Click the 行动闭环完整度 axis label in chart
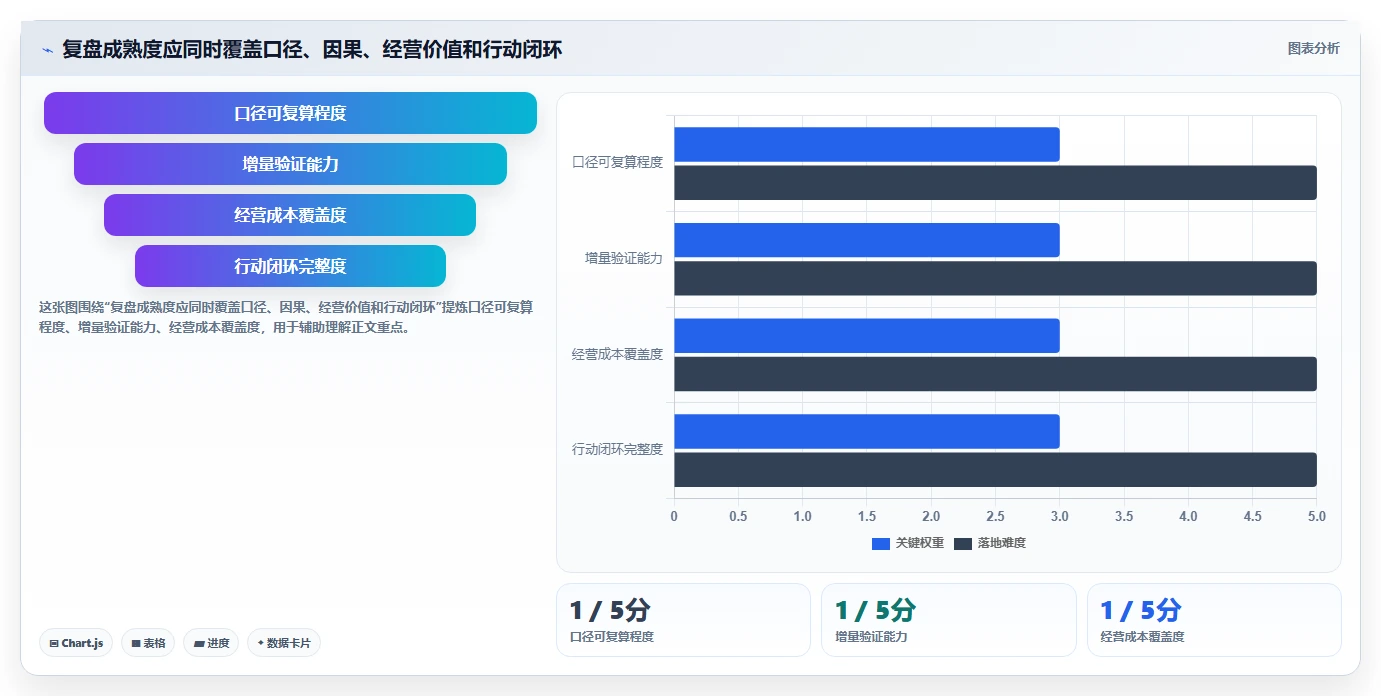 pos(617,449)
